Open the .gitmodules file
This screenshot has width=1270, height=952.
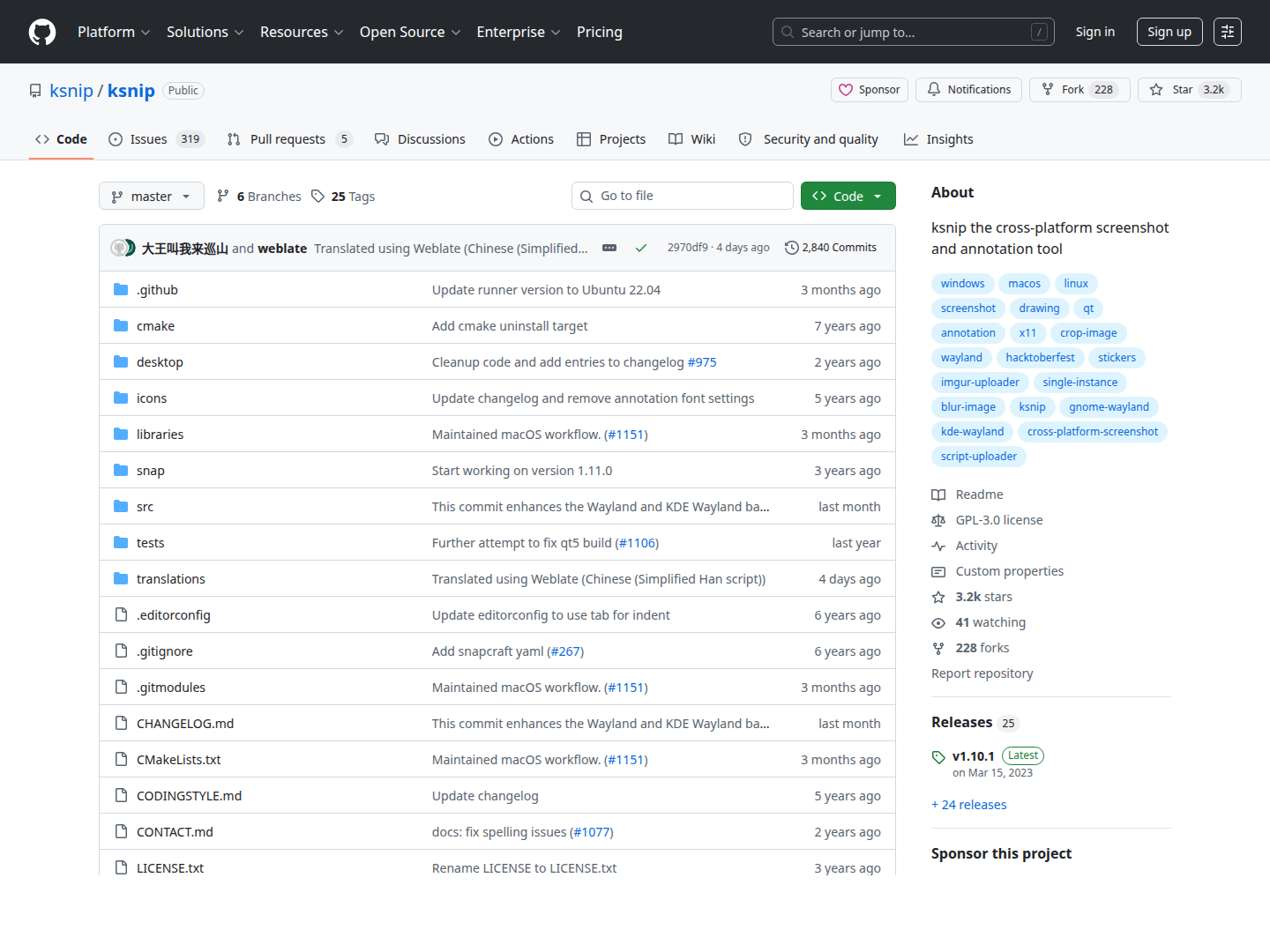(x=171, y=688)
